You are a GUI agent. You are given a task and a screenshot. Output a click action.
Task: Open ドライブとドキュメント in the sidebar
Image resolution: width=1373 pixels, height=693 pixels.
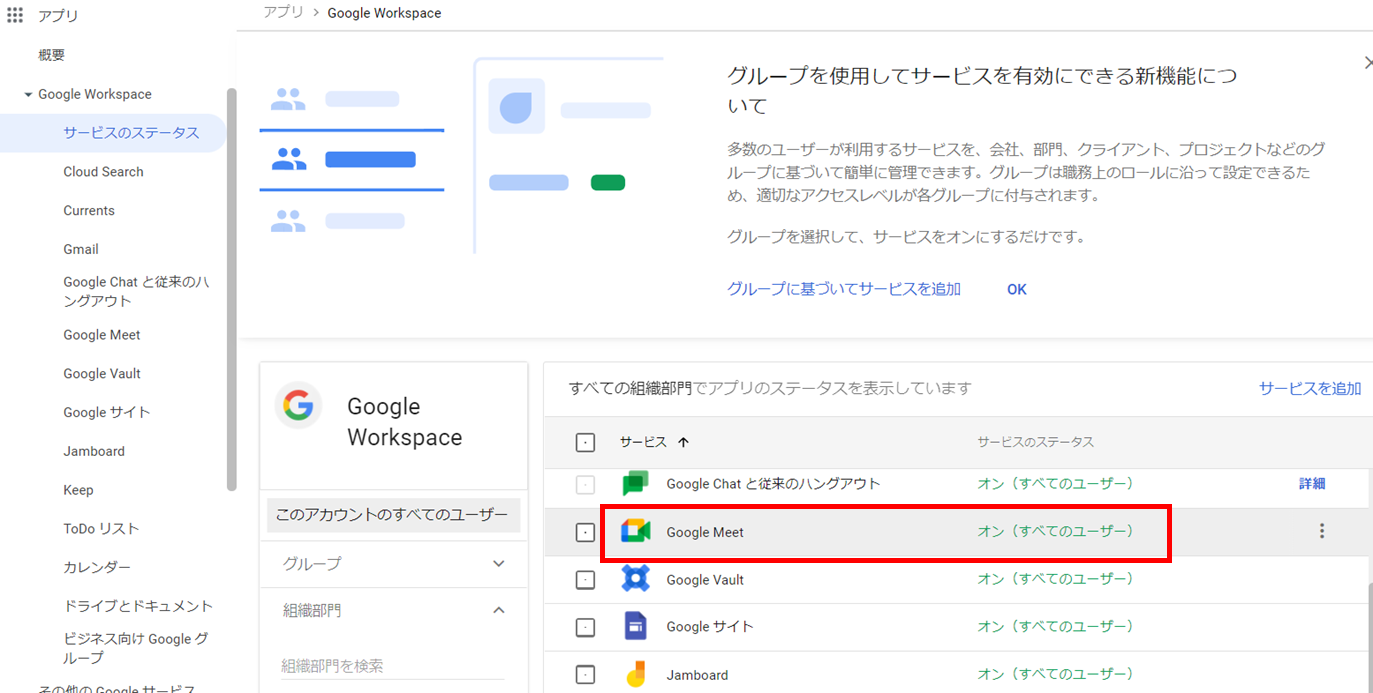point(138,606)
